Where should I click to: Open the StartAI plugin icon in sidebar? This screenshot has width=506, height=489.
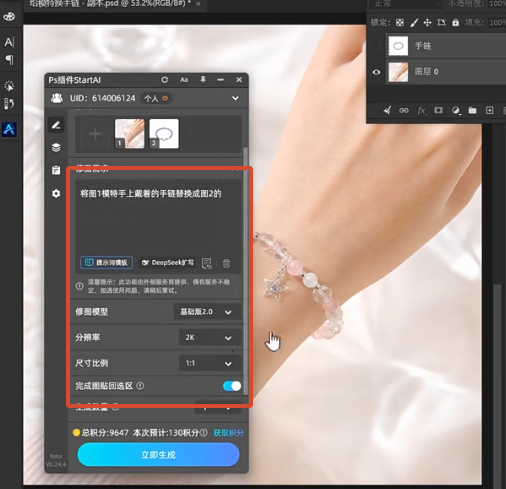[x=9, y=129]
